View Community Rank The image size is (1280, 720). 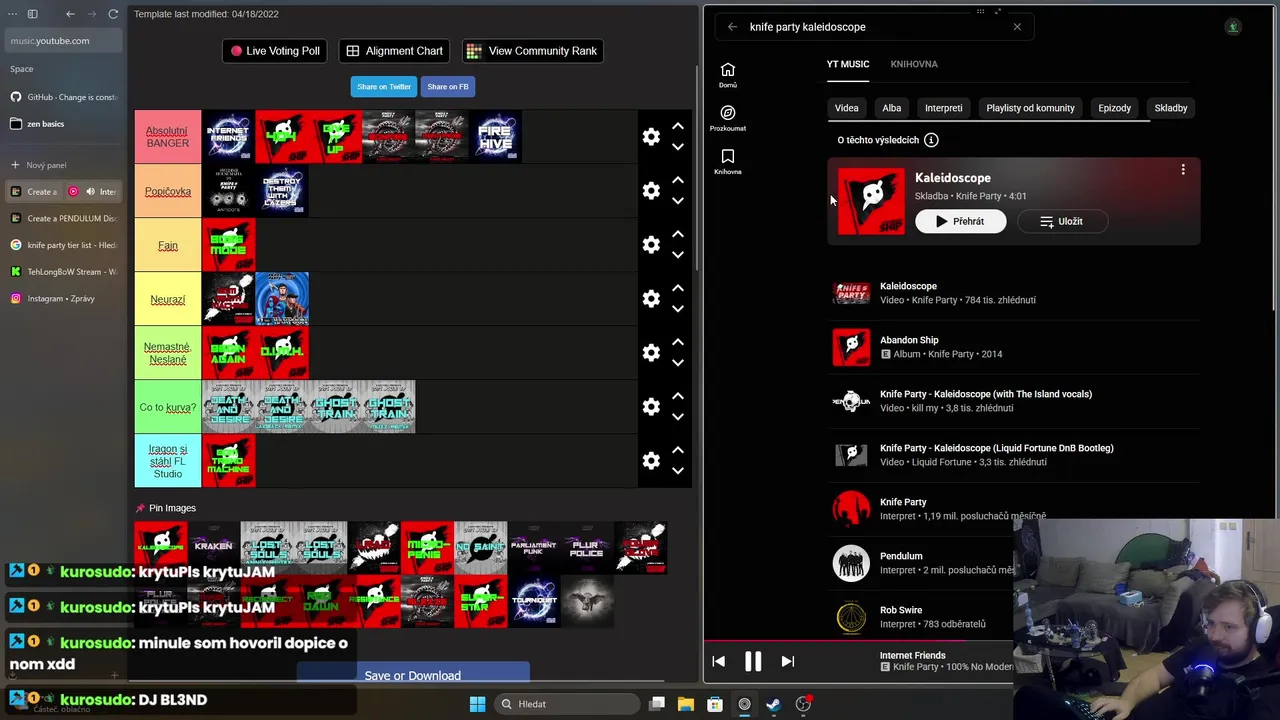coord(532,51)
